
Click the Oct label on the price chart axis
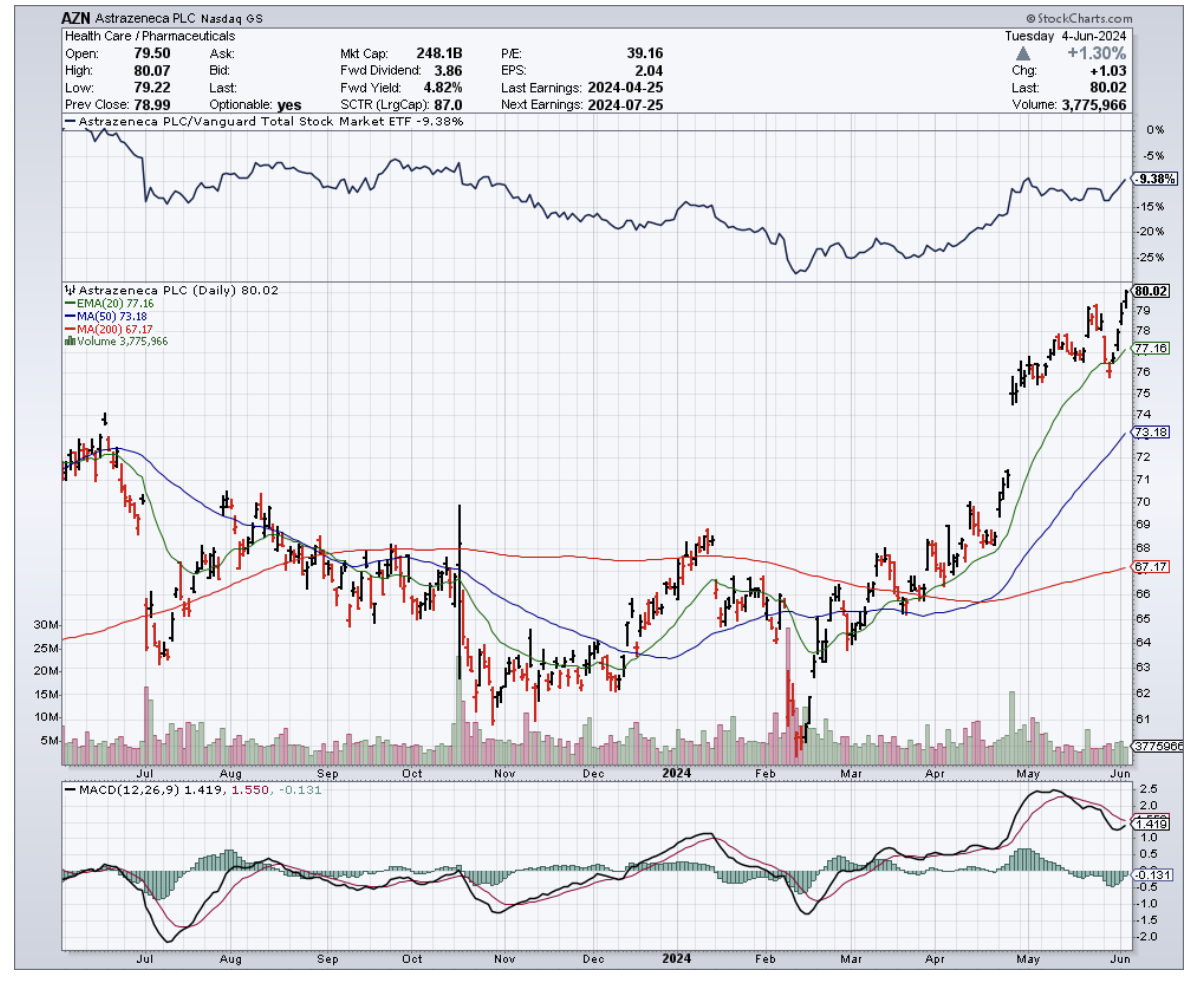coord(411,772)
